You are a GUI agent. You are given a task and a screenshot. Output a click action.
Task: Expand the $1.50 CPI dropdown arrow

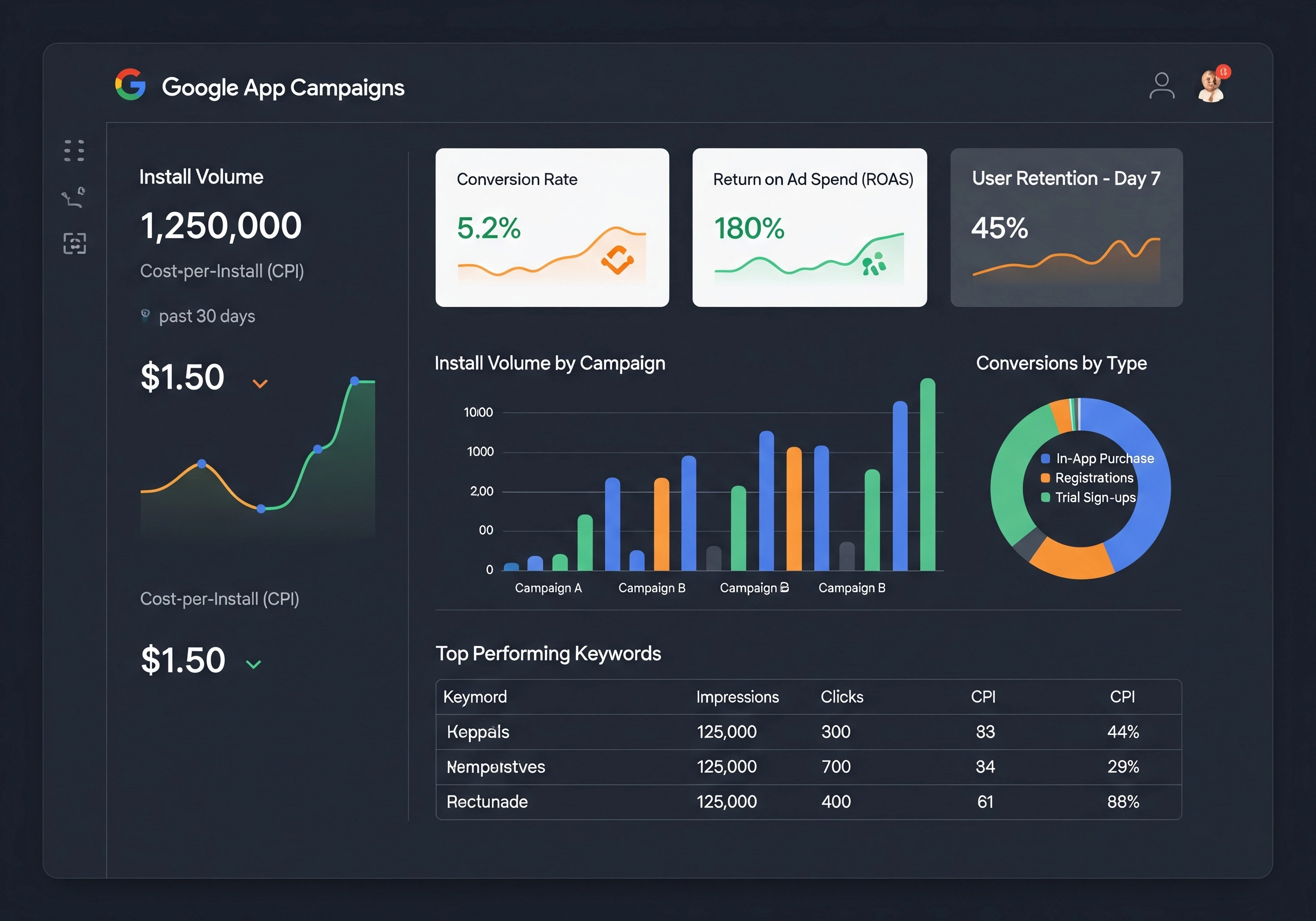261,383
